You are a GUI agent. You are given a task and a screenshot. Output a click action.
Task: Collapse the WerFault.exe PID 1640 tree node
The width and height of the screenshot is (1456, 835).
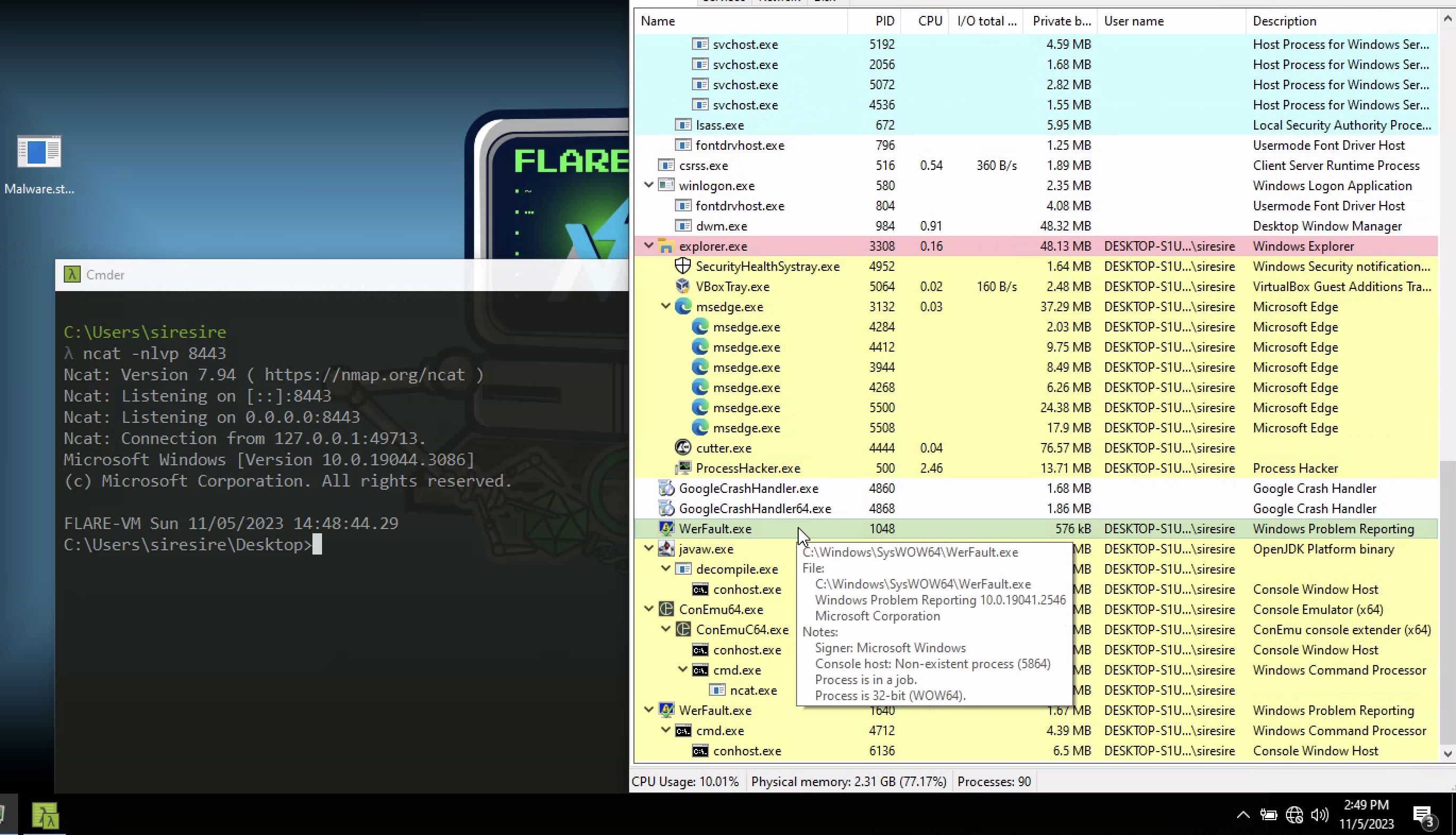[649, 710]
